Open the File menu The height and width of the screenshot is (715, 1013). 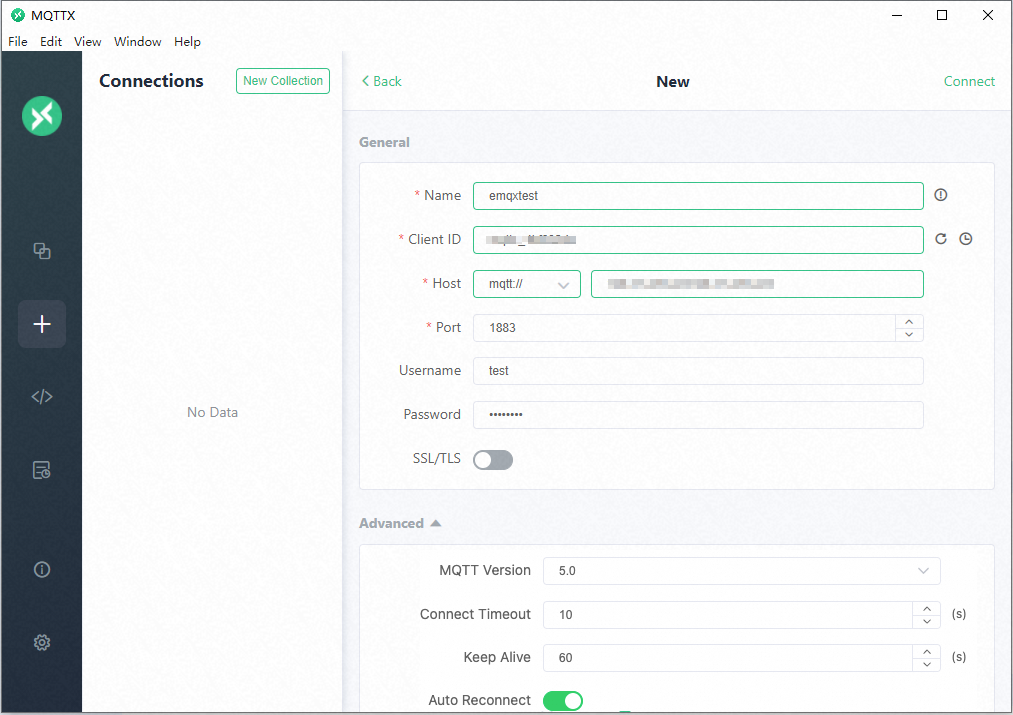point(17,42)
